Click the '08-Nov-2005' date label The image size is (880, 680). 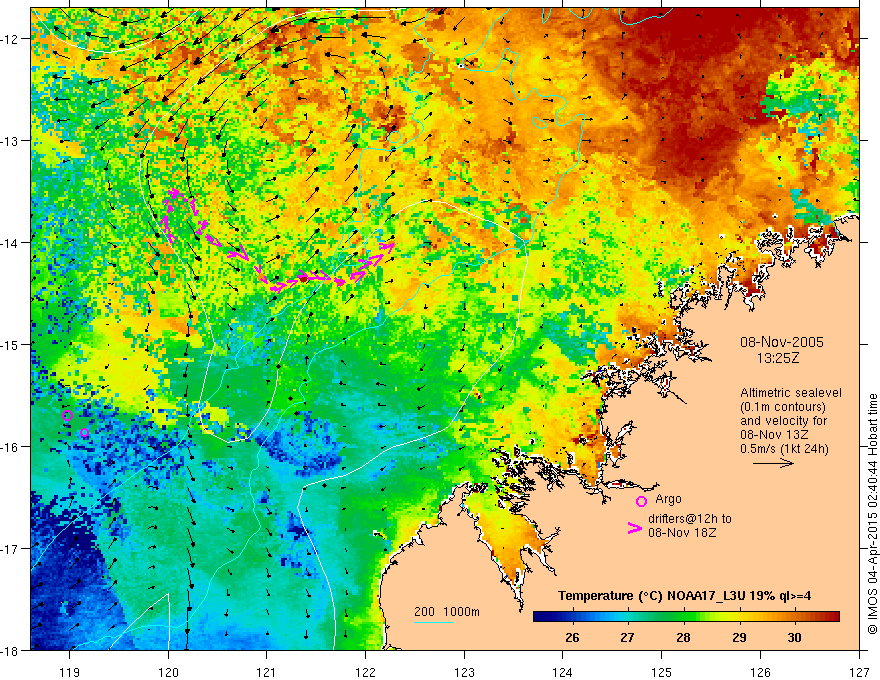pos(782,342)
